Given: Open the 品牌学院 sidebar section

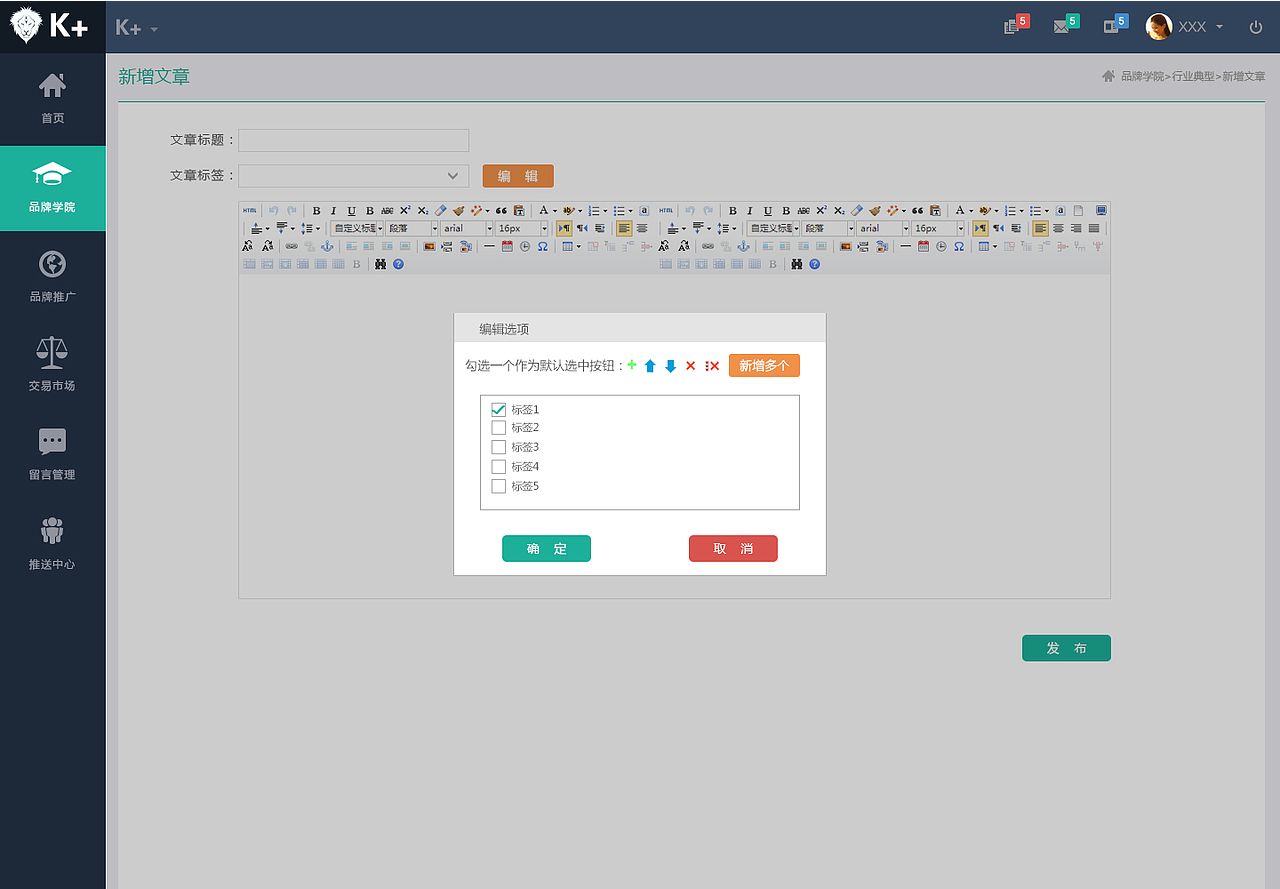Looking at the screenshot, I should (x=52, y=188).
